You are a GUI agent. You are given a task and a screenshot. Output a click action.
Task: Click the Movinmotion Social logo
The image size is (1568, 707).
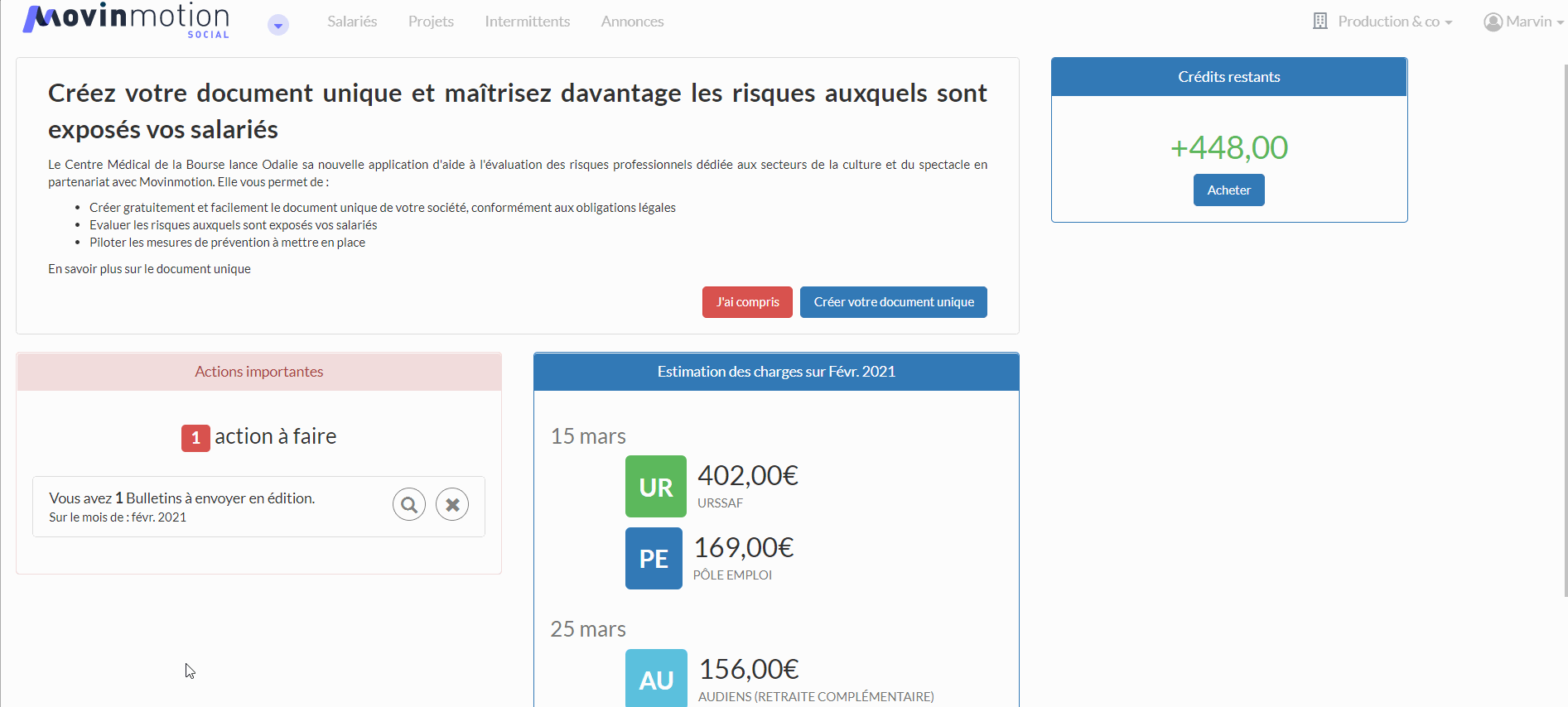click(x=126, y=20)
